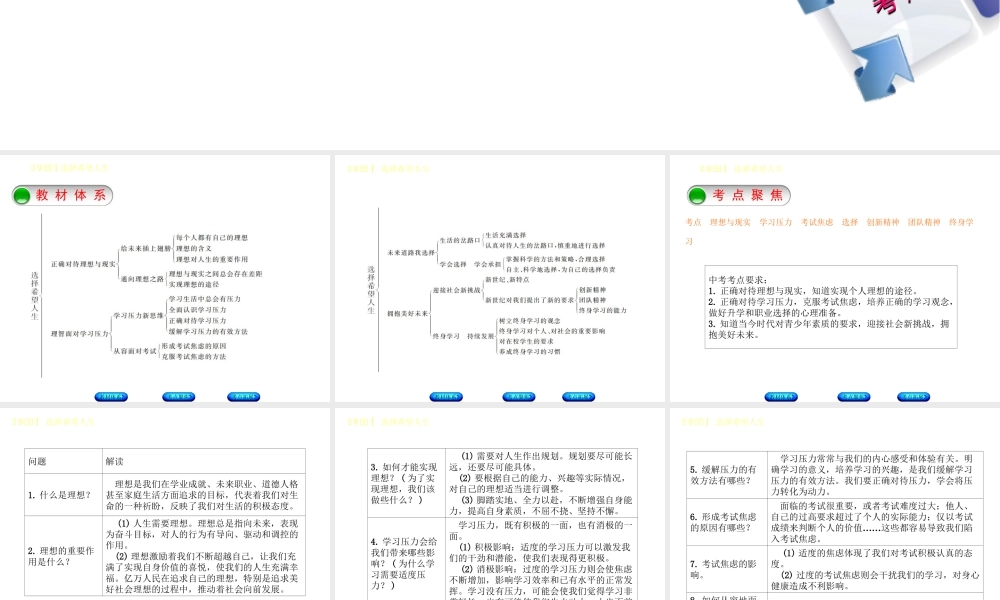Click the 生活的岔路口 node
Viewport: 1000px width, 600px height.
click(x=459, y=240)
